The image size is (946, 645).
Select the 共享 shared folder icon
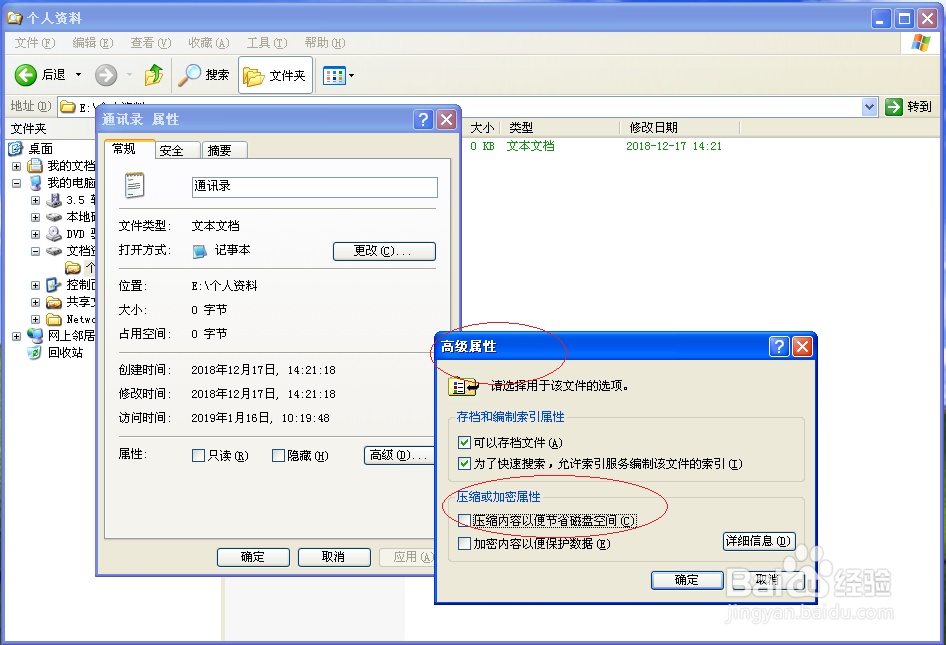(54, 302)
